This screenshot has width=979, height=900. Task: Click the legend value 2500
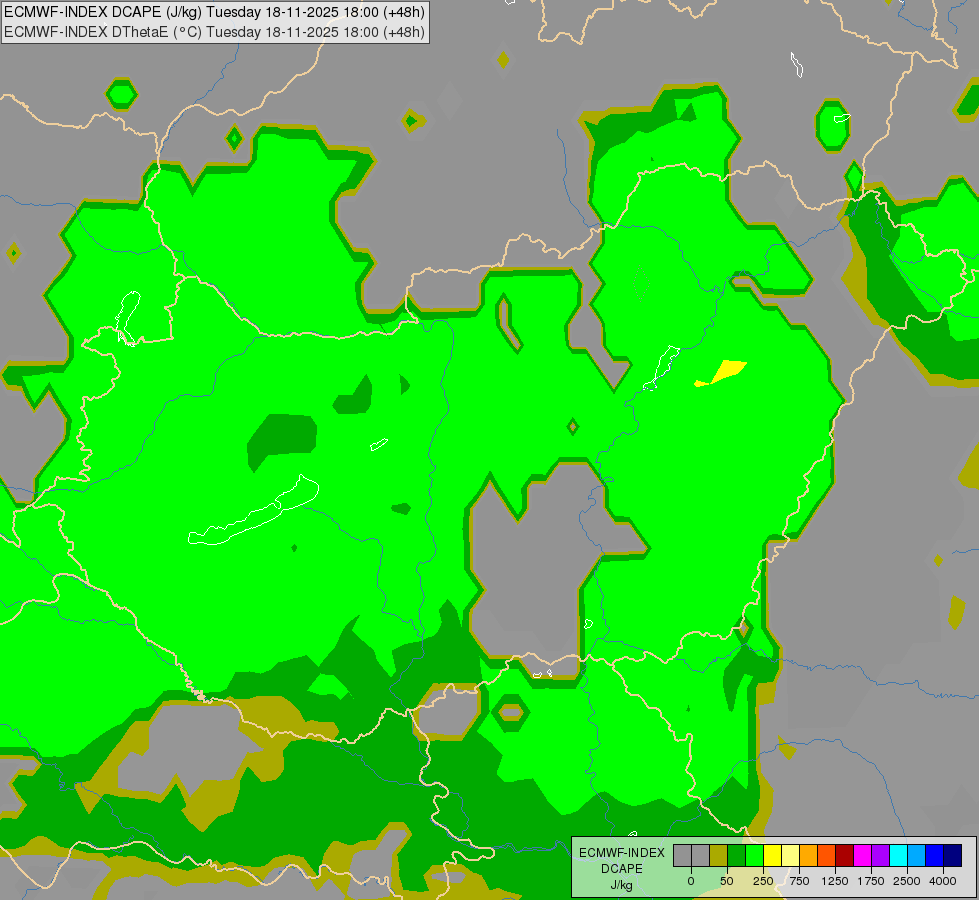pos(907,881)
